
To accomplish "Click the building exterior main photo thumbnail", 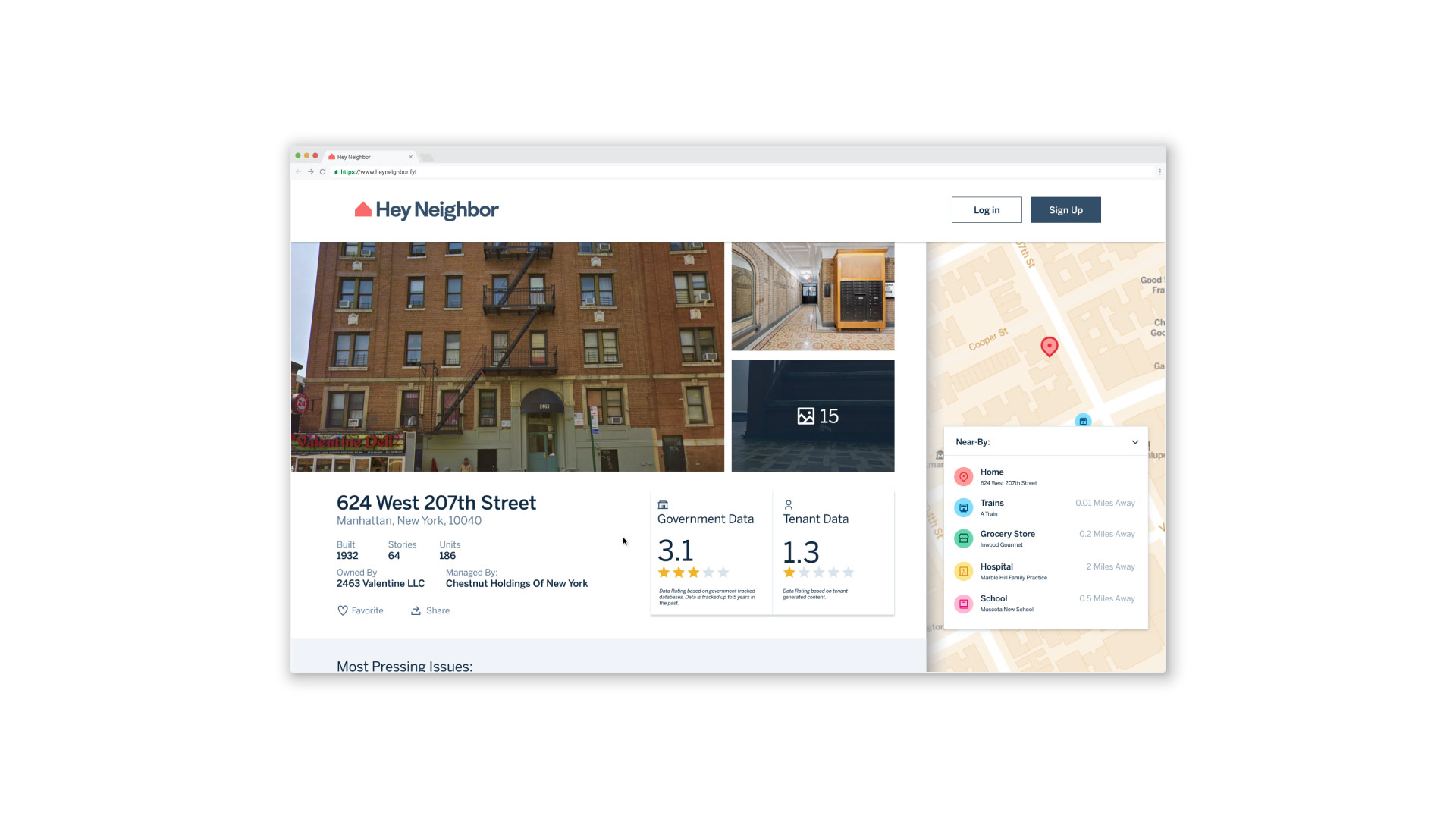I will [x=507, y=356].
